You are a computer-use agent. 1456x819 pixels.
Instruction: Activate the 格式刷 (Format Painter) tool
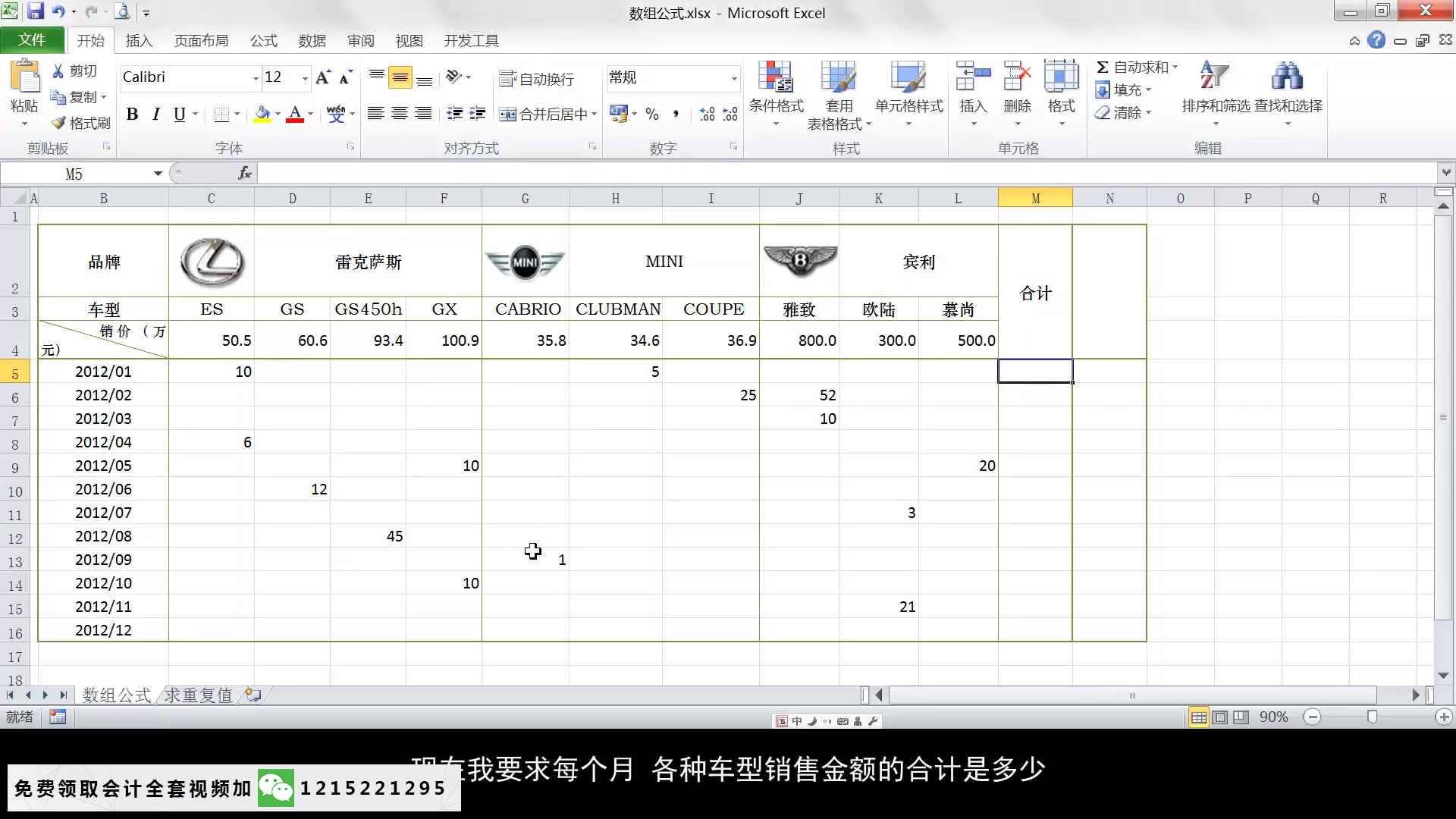coord(80,123)
